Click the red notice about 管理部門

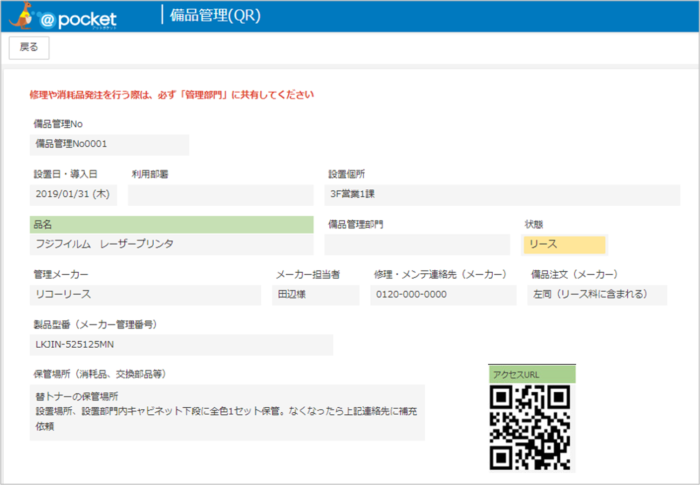[x=172, y=95]
